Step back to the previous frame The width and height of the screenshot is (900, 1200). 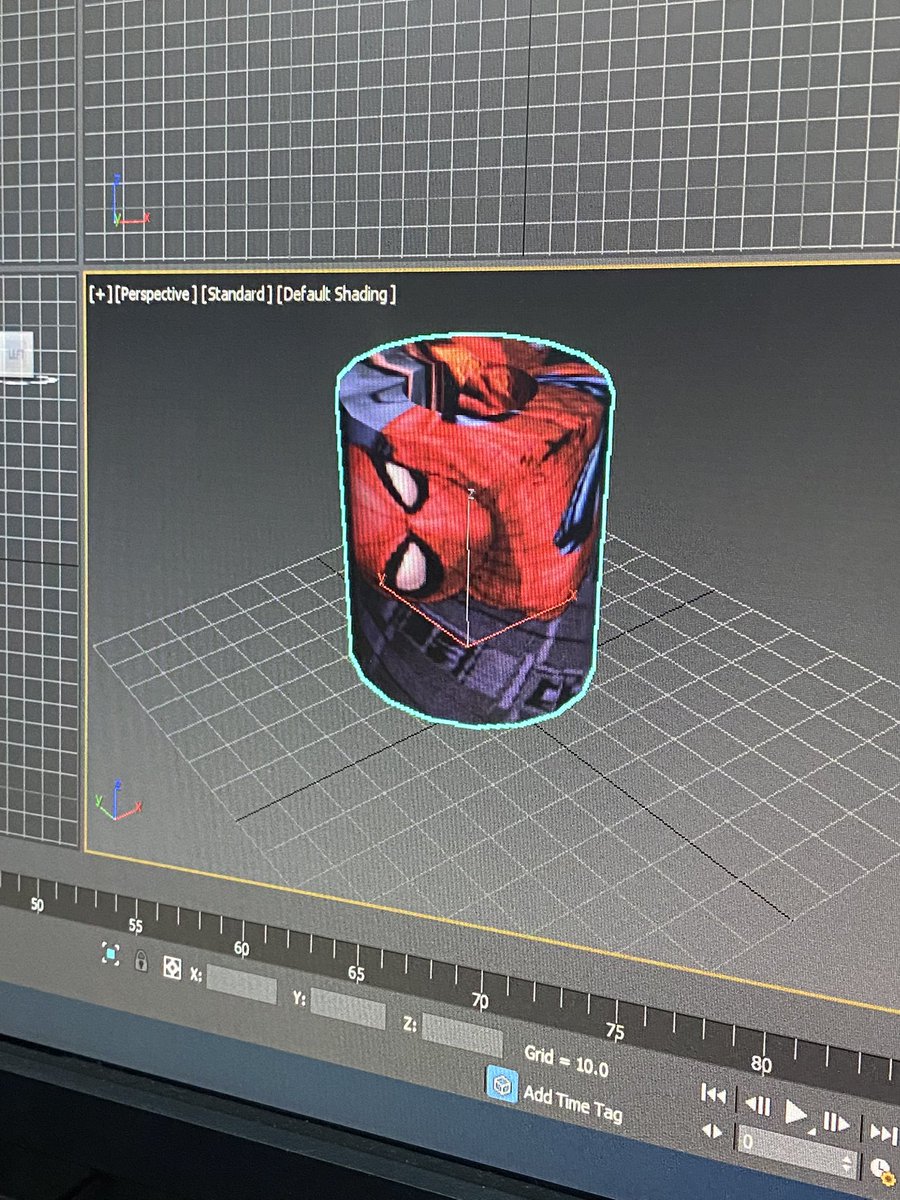[x=757, y=1105]
